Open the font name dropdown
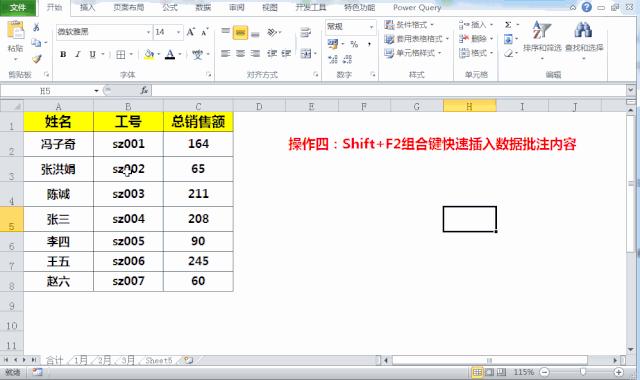Viewport: 640px width, 380px height. (x=149, y=32)
